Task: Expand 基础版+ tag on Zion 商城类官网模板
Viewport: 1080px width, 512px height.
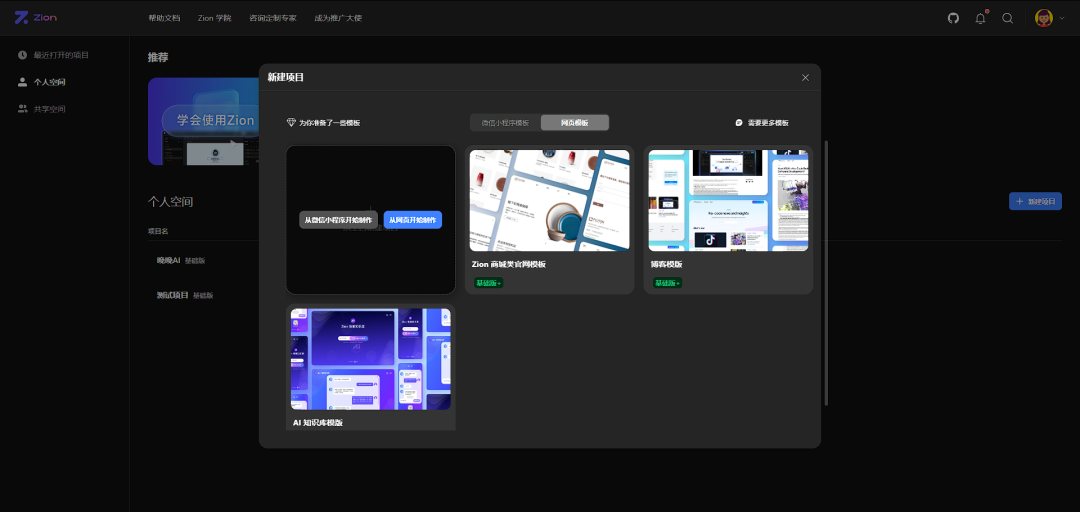Action: point(488,283)
